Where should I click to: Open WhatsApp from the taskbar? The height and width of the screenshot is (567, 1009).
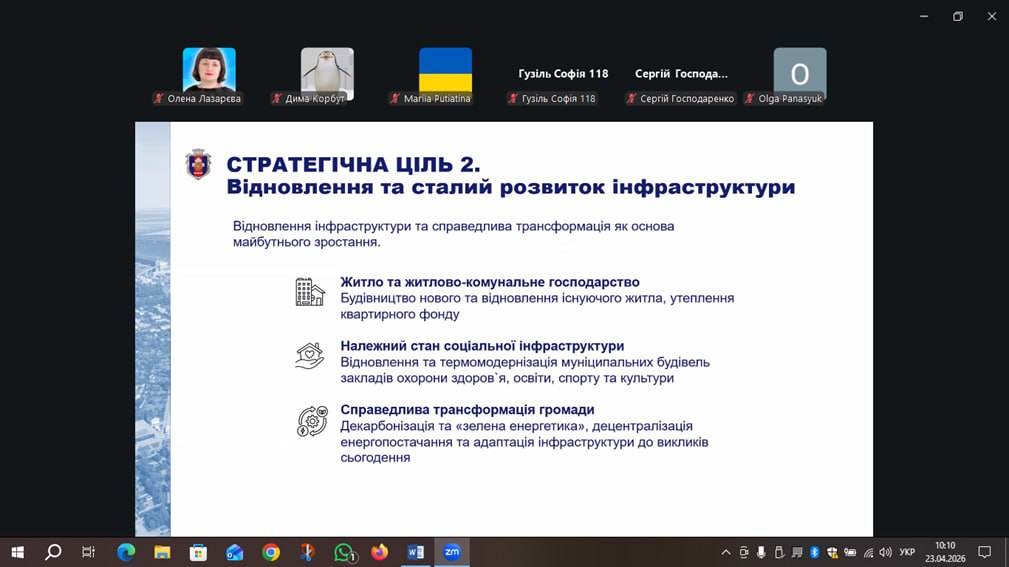pyautogui.click(x=344, y=552)
